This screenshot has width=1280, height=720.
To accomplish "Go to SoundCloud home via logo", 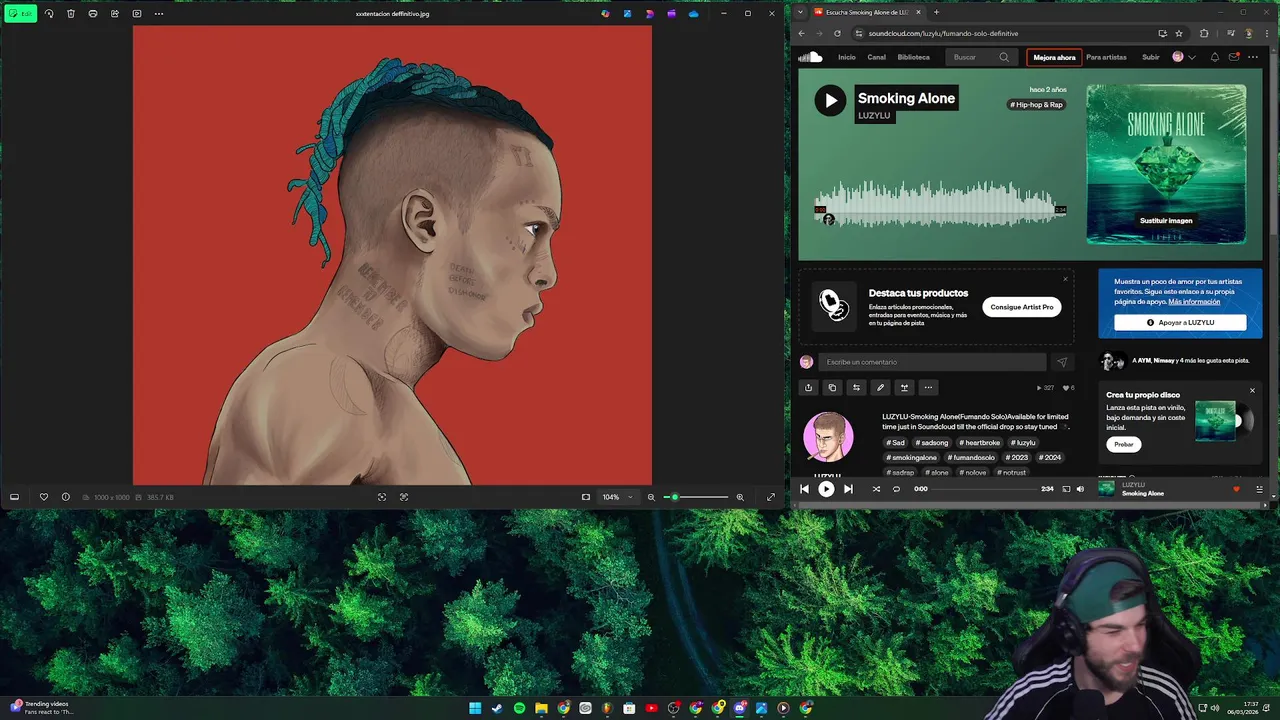I will tap(810, 57).
